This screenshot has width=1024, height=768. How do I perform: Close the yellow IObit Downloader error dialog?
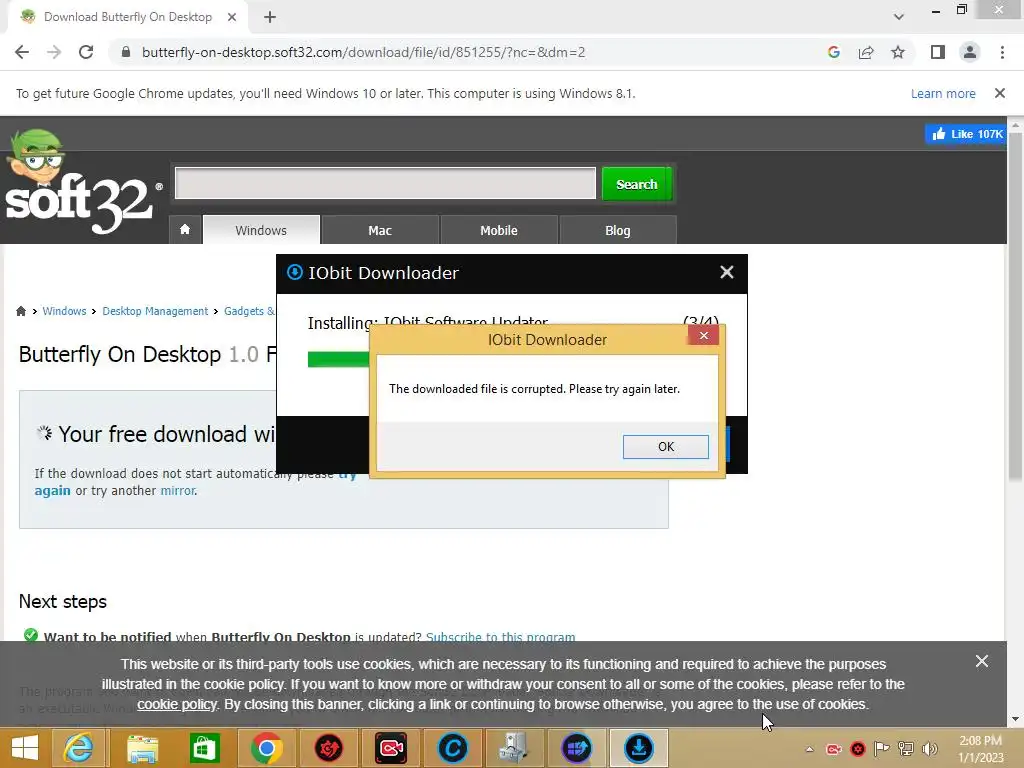[x=703, y=336]
